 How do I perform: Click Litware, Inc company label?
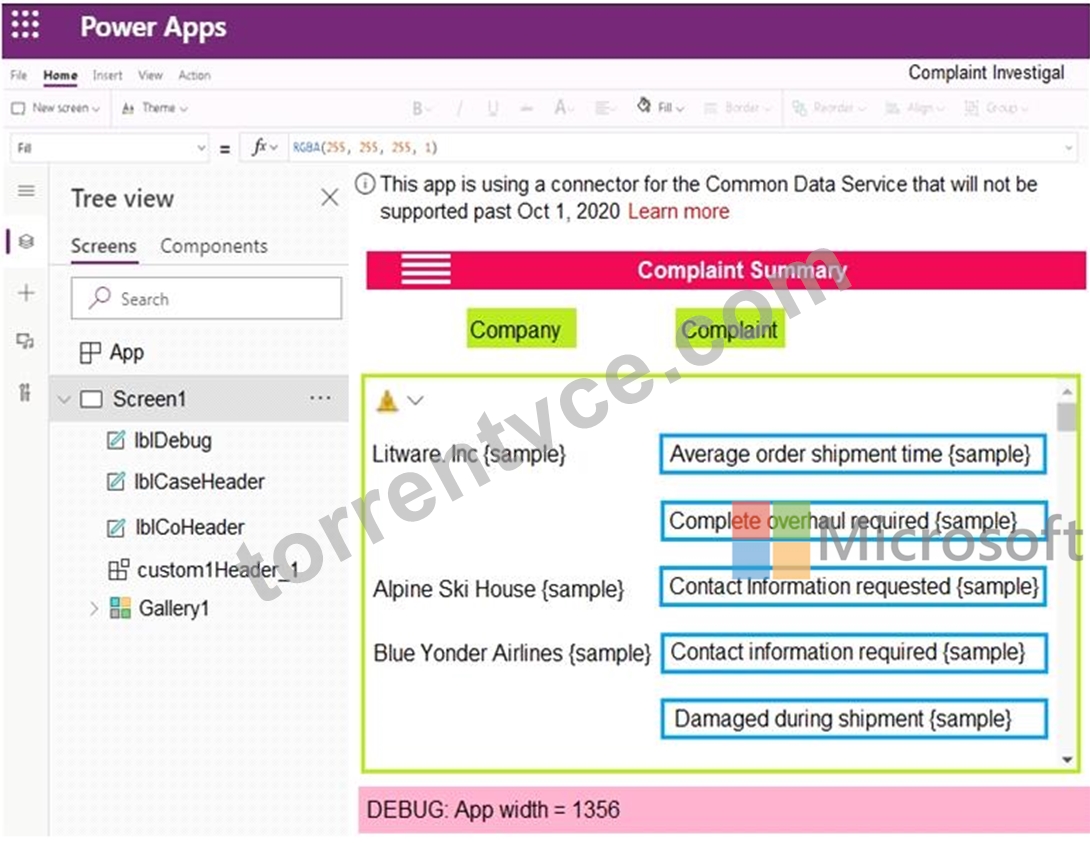point(469,455)
